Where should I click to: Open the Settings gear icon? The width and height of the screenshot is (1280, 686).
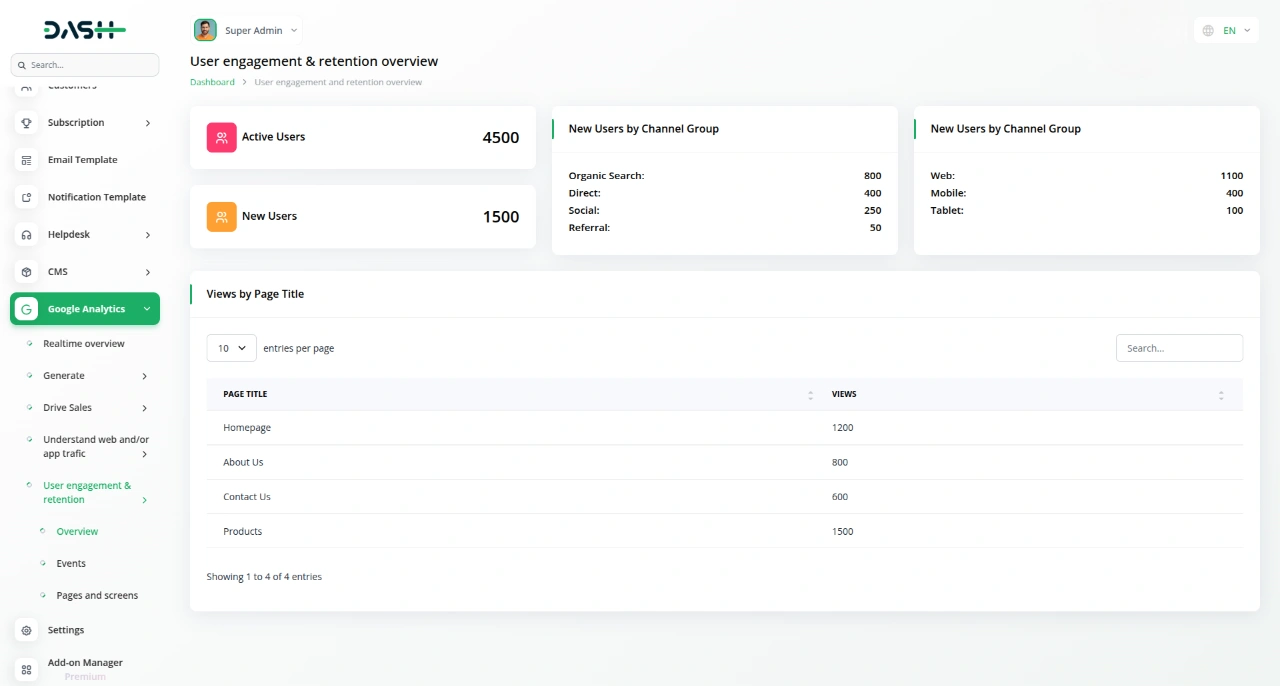click(25, 629)
